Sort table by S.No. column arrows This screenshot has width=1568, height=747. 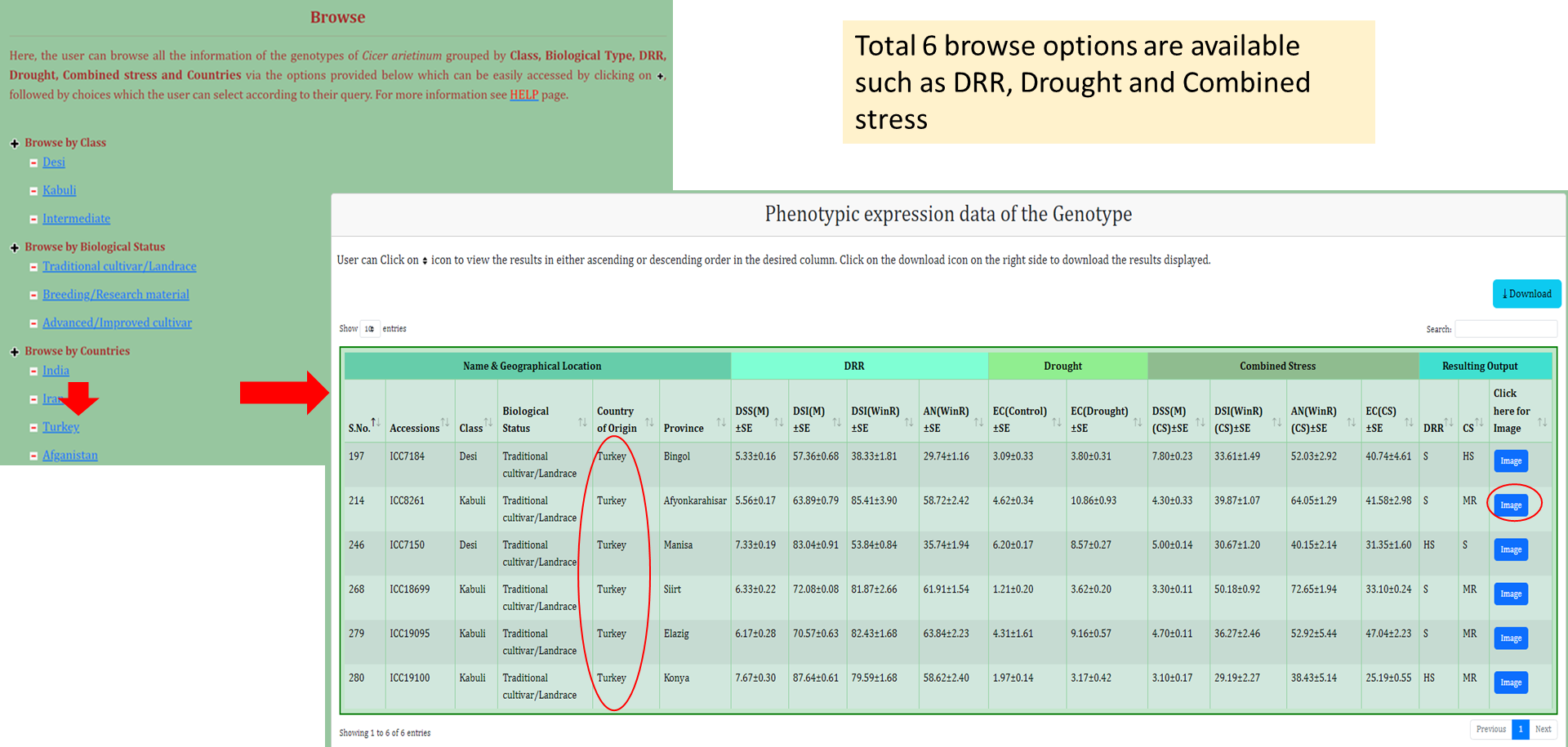(x=376, y=422)
